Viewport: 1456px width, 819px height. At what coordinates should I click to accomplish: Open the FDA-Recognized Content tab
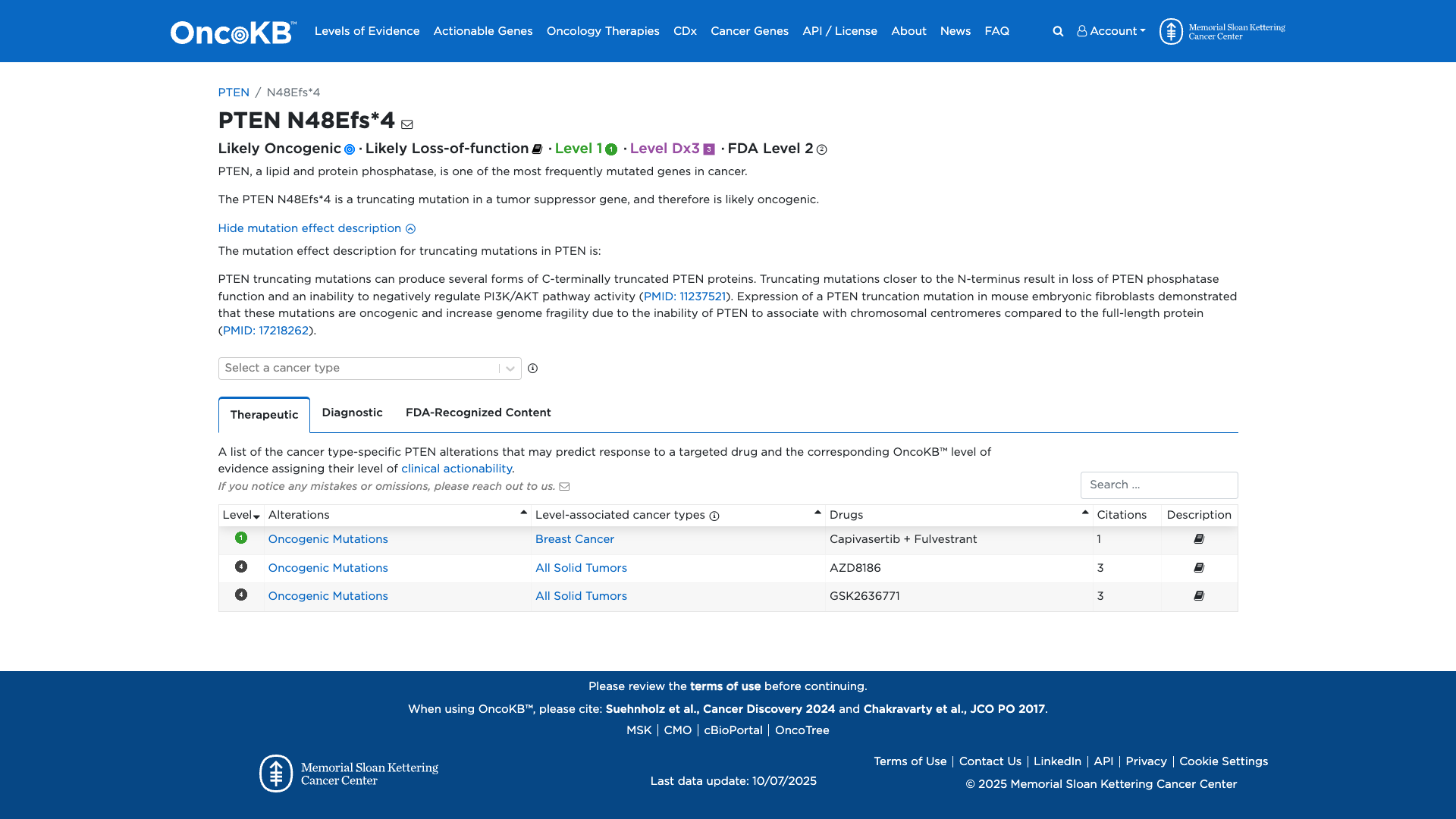pos(479,413)
